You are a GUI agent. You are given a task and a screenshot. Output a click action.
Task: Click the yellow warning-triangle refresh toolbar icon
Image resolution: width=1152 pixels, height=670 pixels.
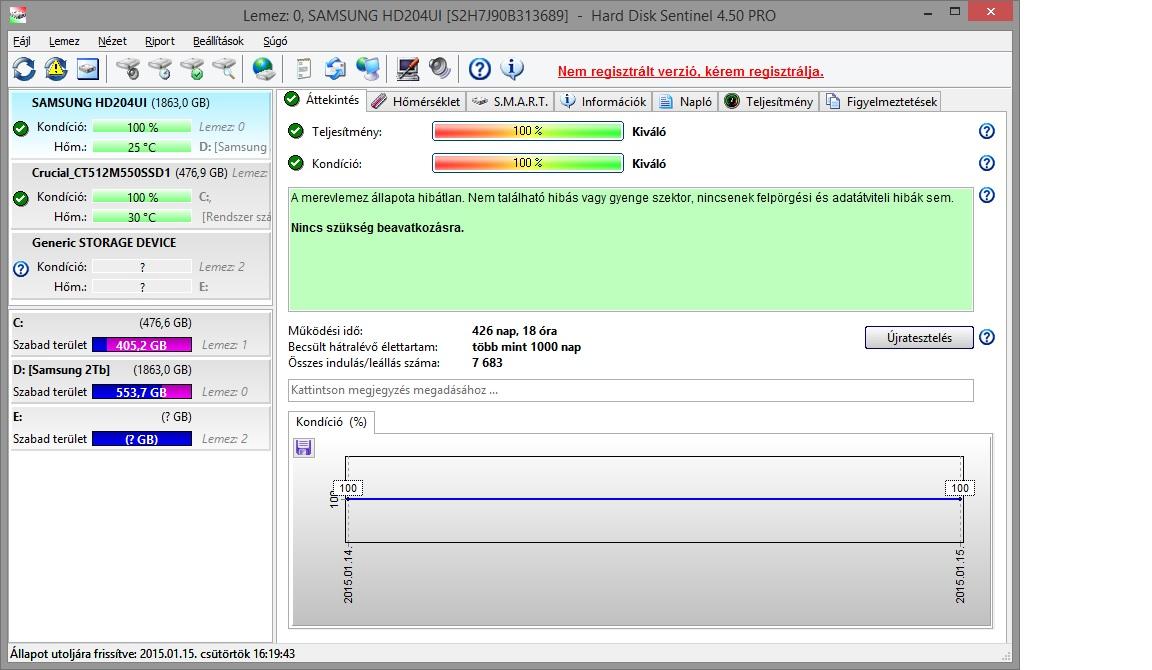(x=56, y=70)
